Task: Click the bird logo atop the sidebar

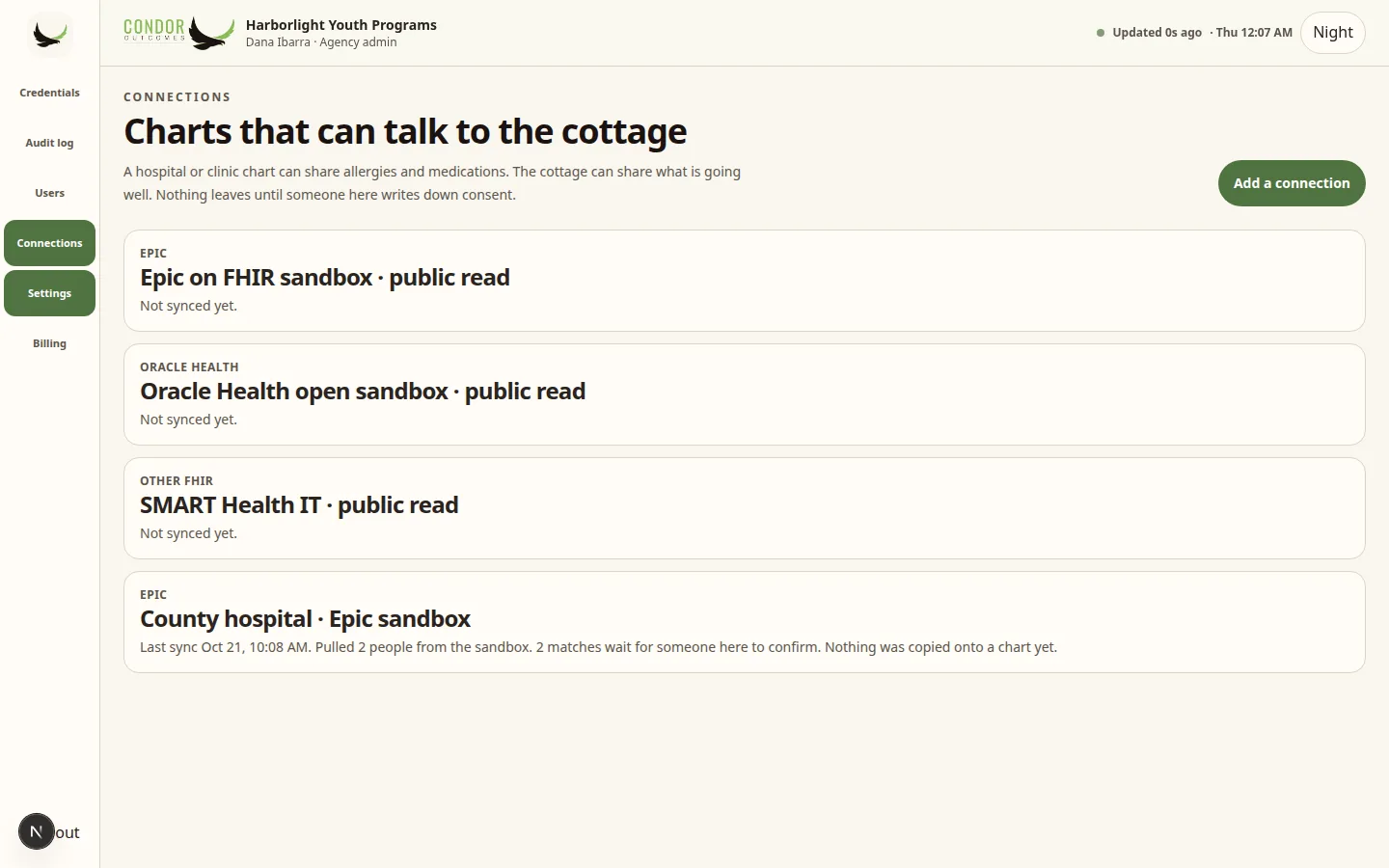Action: (x=49, y=35)
